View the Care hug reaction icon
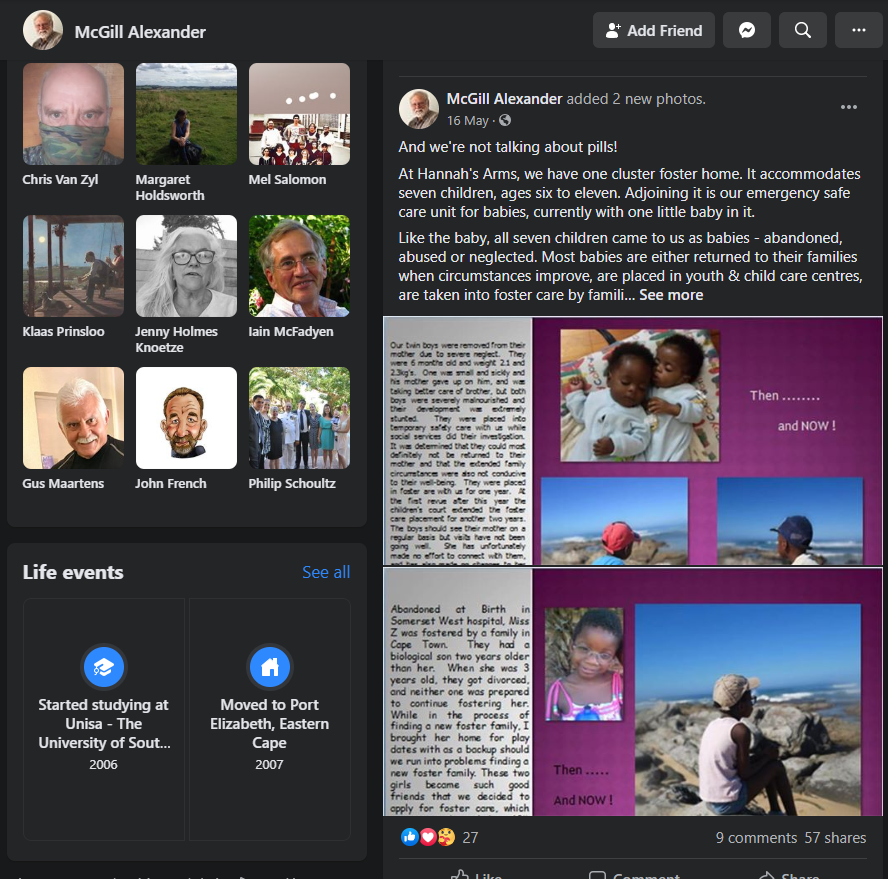Screen dimensions: 888x879 tap(446, 837)
